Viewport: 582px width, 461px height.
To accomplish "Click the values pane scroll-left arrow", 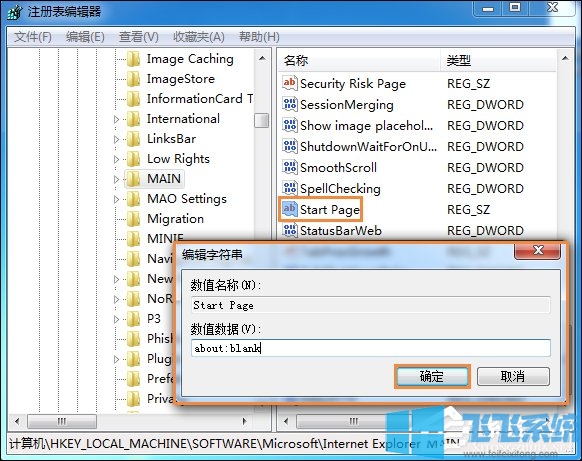I will click(286, 421).
